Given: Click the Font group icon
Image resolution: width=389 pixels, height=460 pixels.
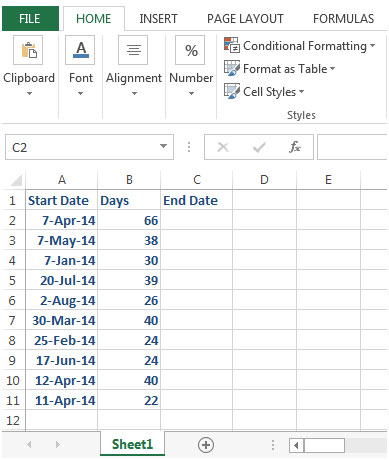Looking at the screenshot, I should [80, 50].
